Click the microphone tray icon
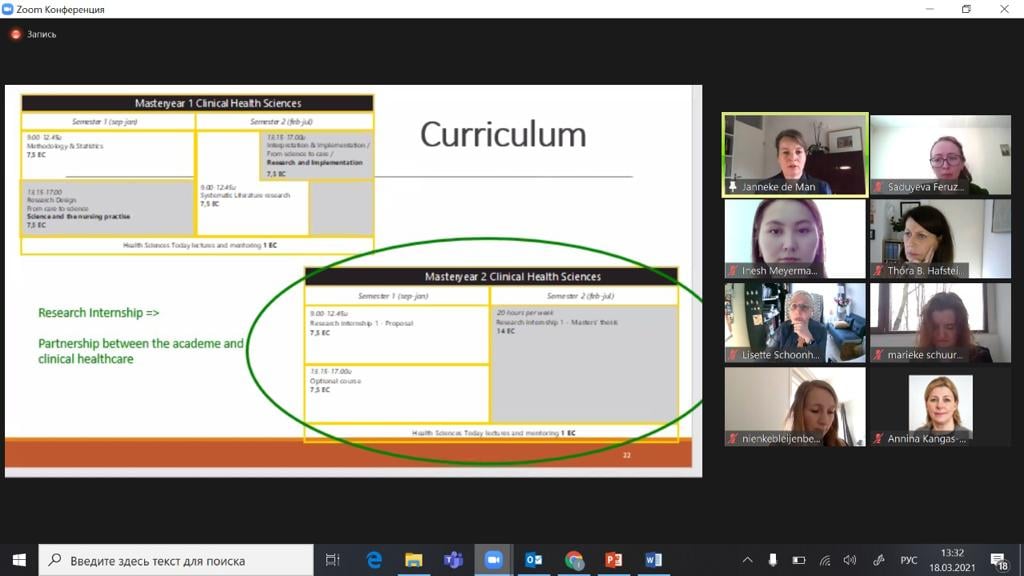The height and width of the screenshot is (576, 1024). pos(773,560)
